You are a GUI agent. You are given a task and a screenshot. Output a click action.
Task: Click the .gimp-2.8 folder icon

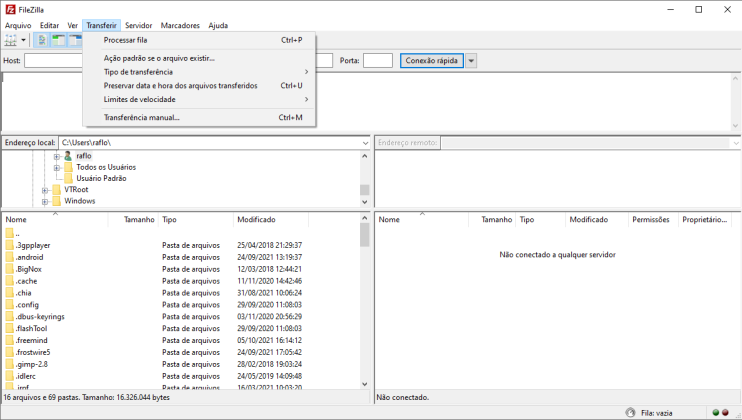[9, 364]
